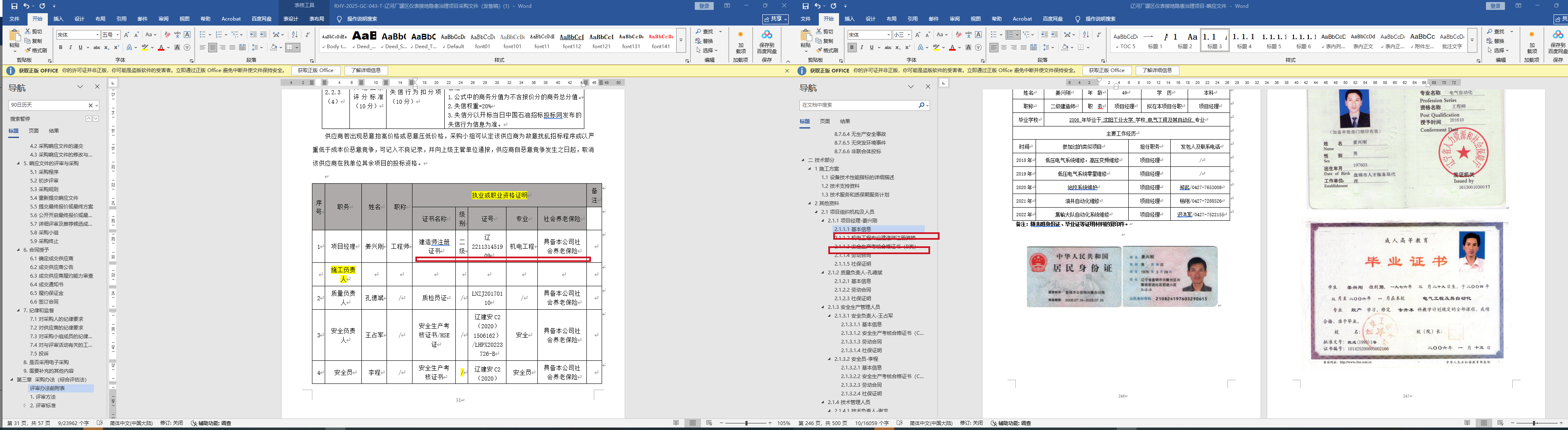Toggle italic in the right Word ribbon
The height and width of the screenshot is (430, 1568).
click(x=861, y=47)
